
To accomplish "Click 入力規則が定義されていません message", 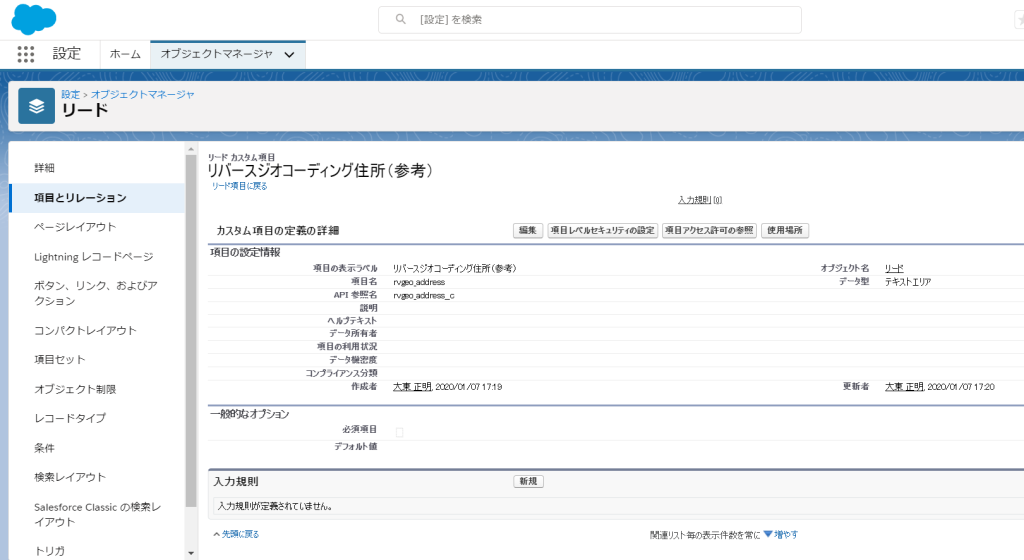I will pyautogui.click(x=275, y=506).
